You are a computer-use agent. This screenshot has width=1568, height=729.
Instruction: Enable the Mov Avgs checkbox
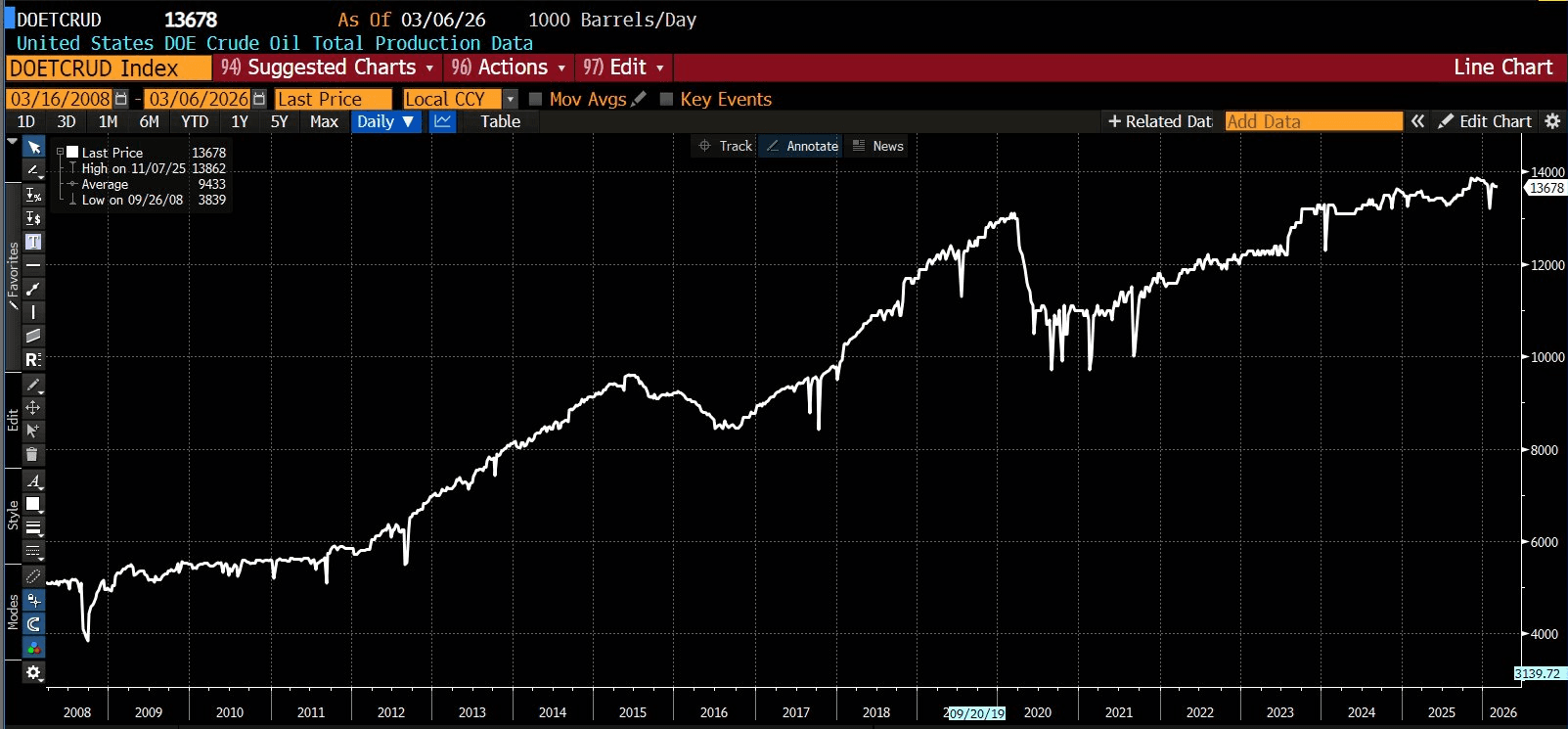pos(535,99)
